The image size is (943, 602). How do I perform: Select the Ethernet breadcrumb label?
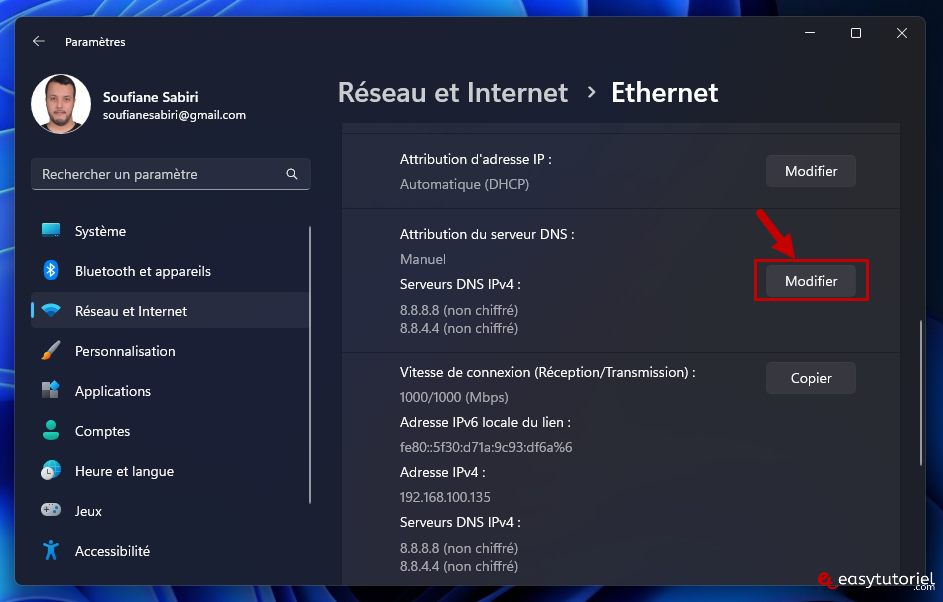[664, 92]
